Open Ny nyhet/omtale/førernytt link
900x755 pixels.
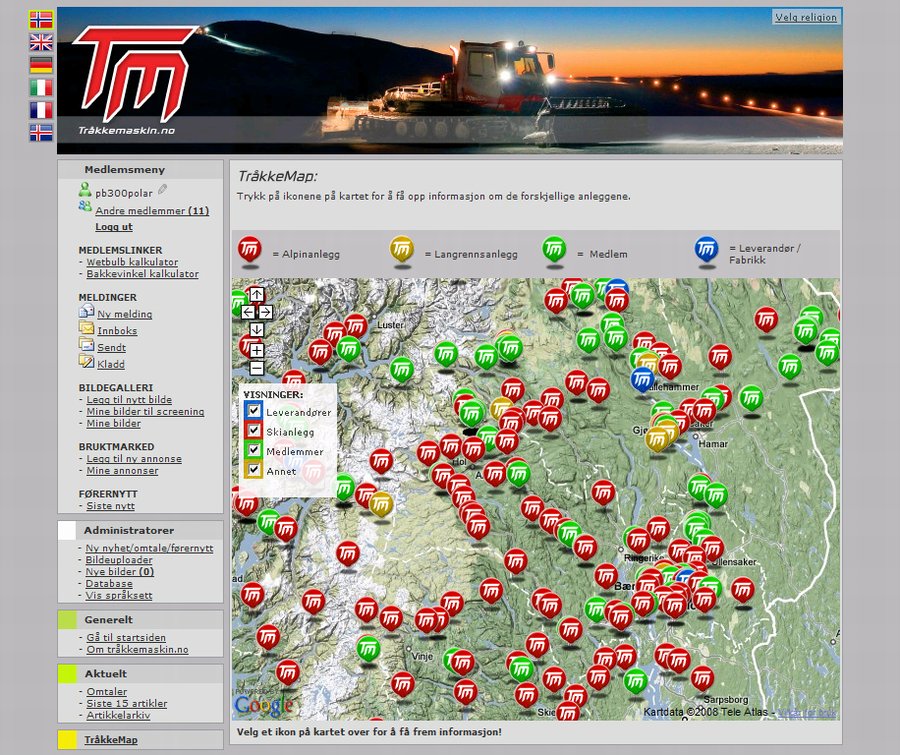pos(149,548)
